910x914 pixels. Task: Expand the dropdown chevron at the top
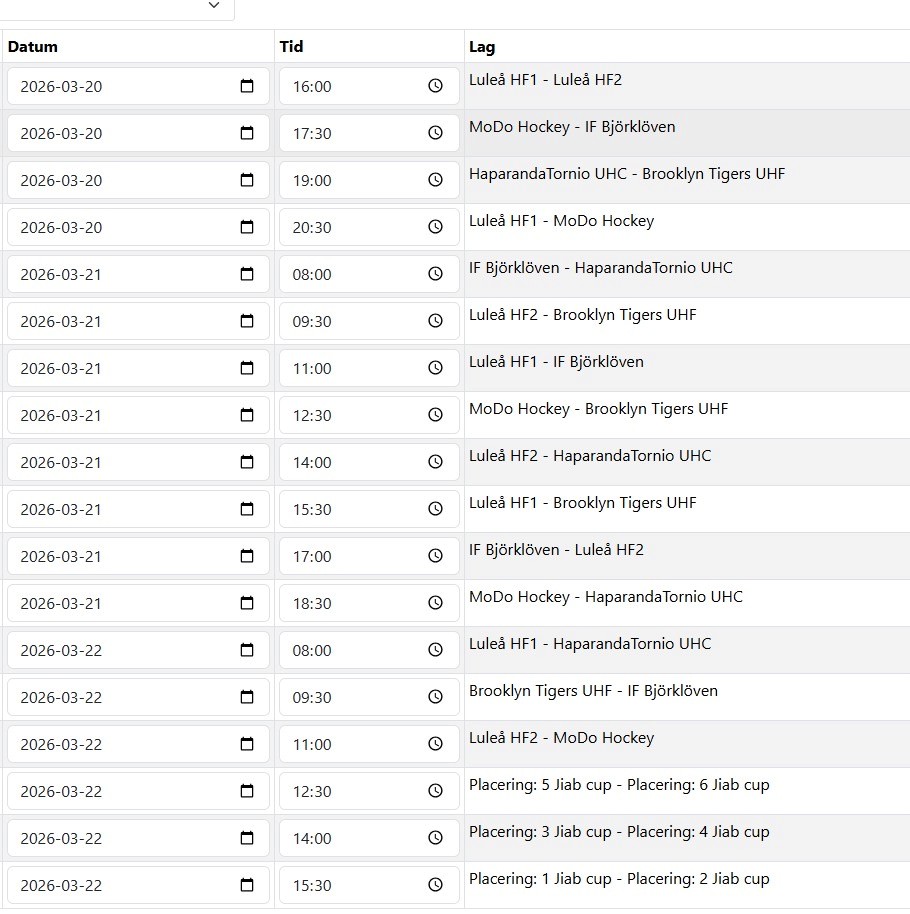[214, 6]
